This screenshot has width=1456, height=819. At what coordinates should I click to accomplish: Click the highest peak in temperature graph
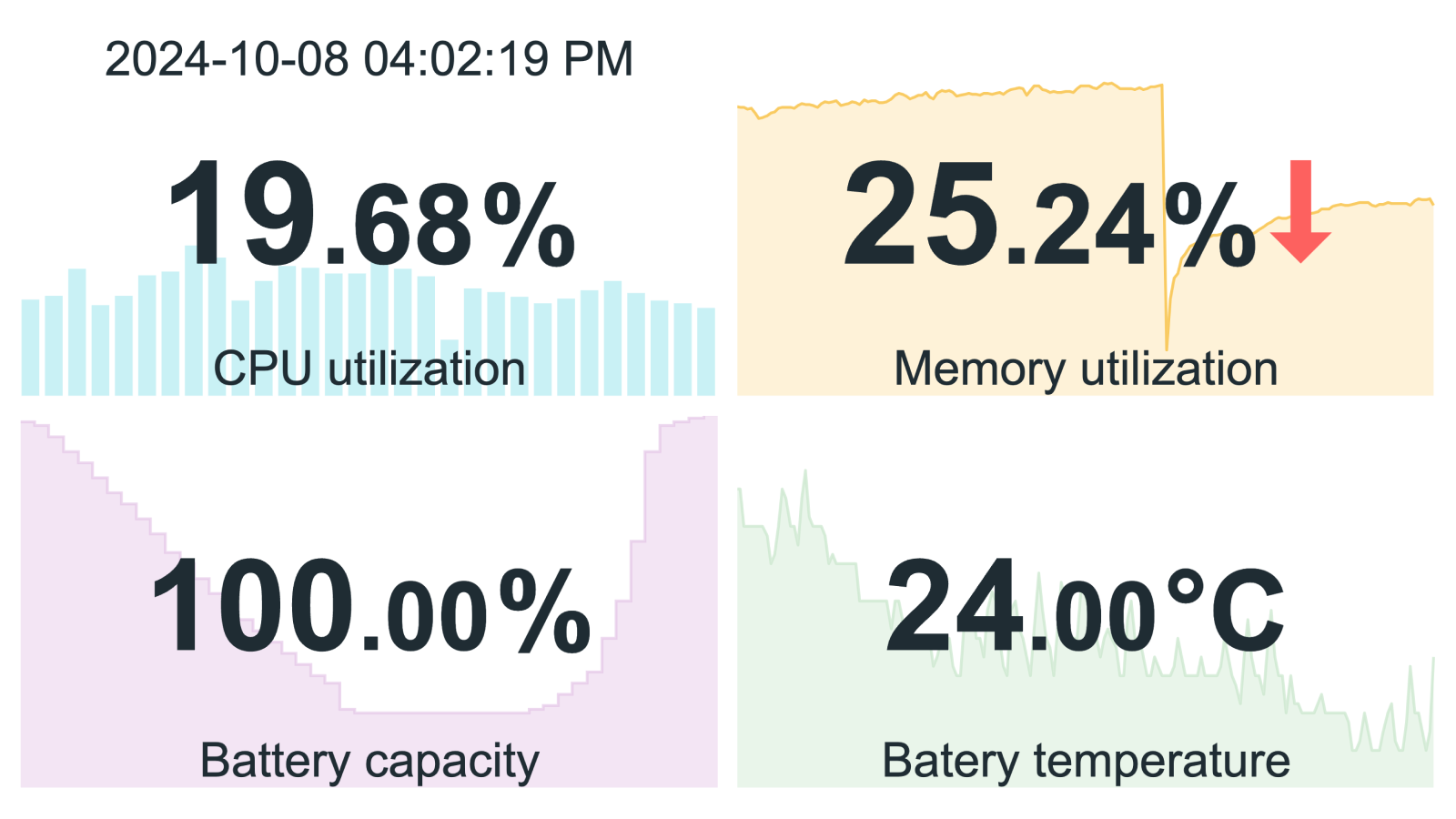pos(805,482)
